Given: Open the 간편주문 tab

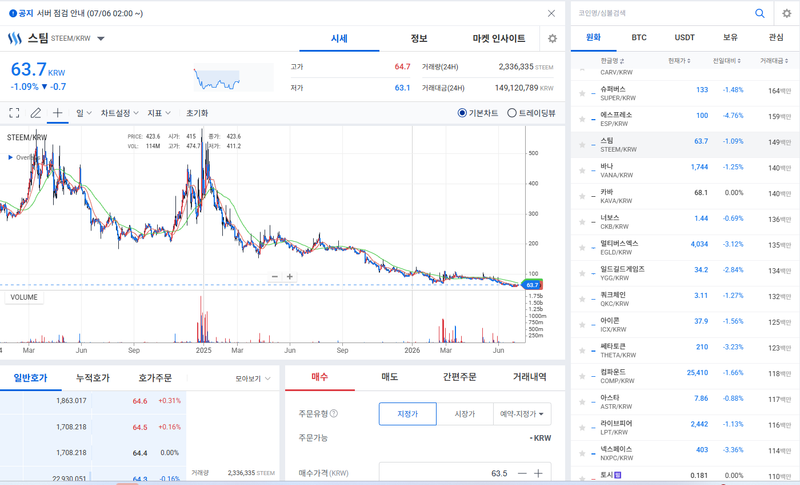Looking at the screenshot, I should pyautogui.click(x=460, y=377).
